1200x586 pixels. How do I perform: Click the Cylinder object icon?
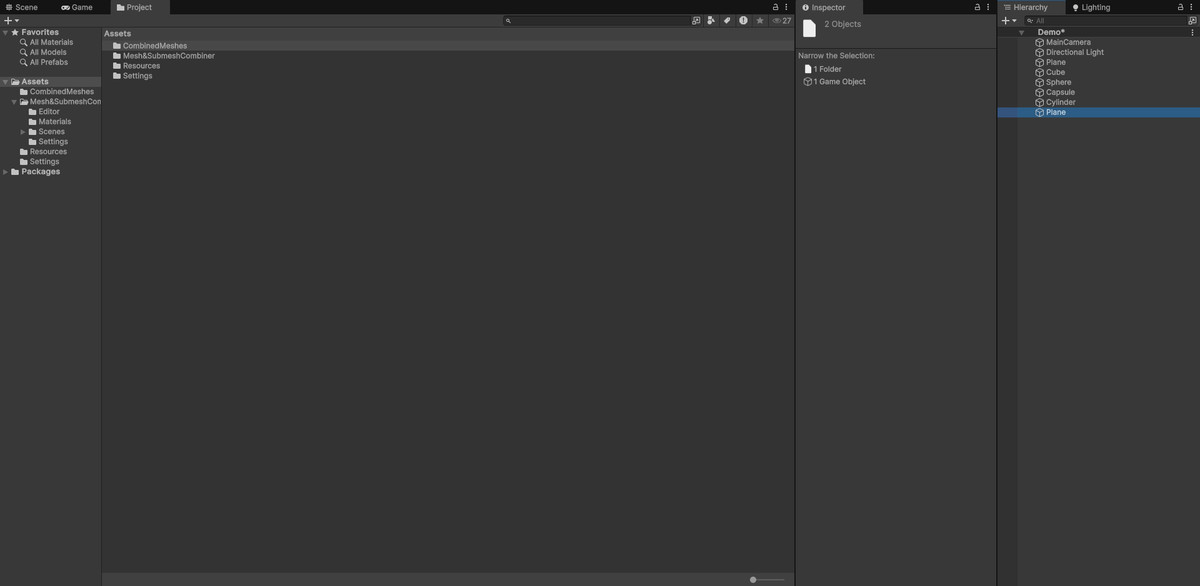pyautogui.click(x=1040, y=102)
